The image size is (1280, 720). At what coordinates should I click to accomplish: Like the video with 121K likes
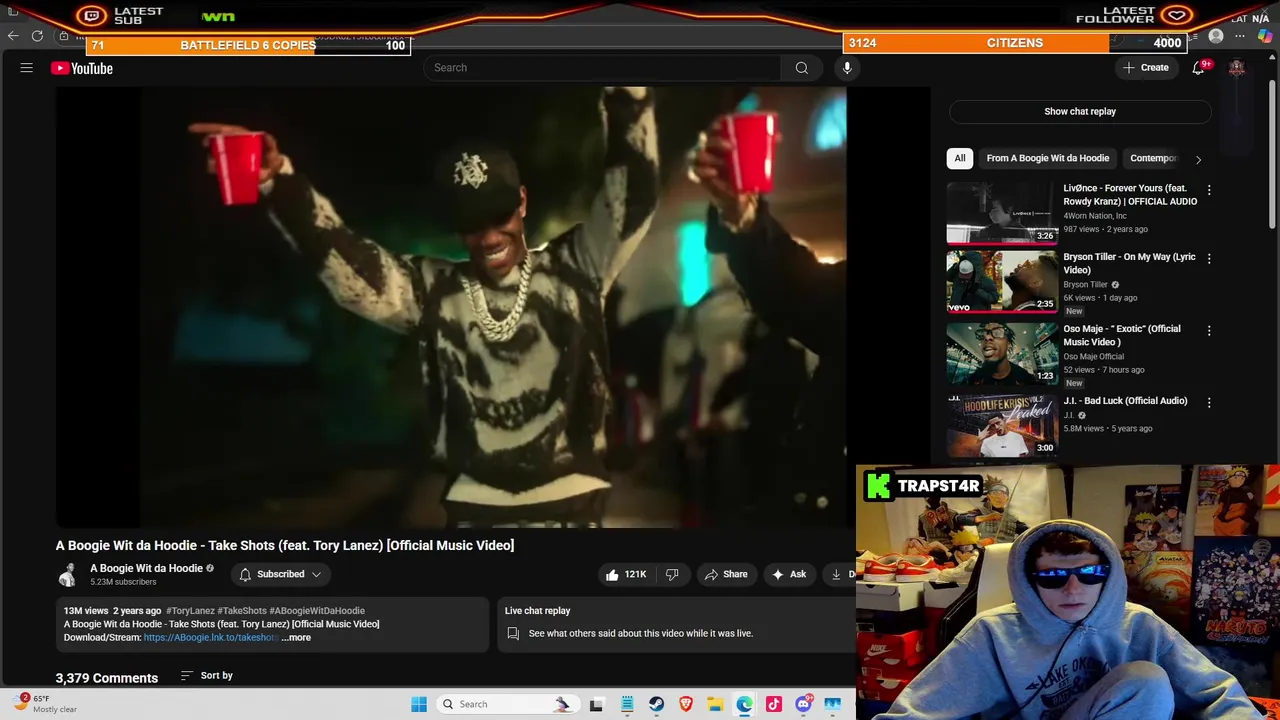coord(626,574)
